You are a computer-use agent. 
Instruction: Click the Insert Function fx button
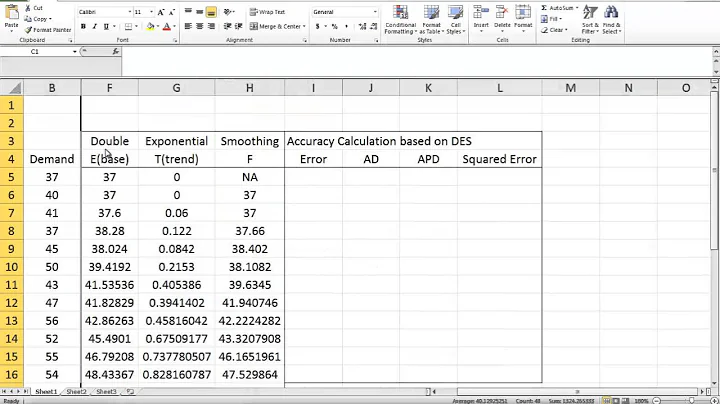point(115,52)
